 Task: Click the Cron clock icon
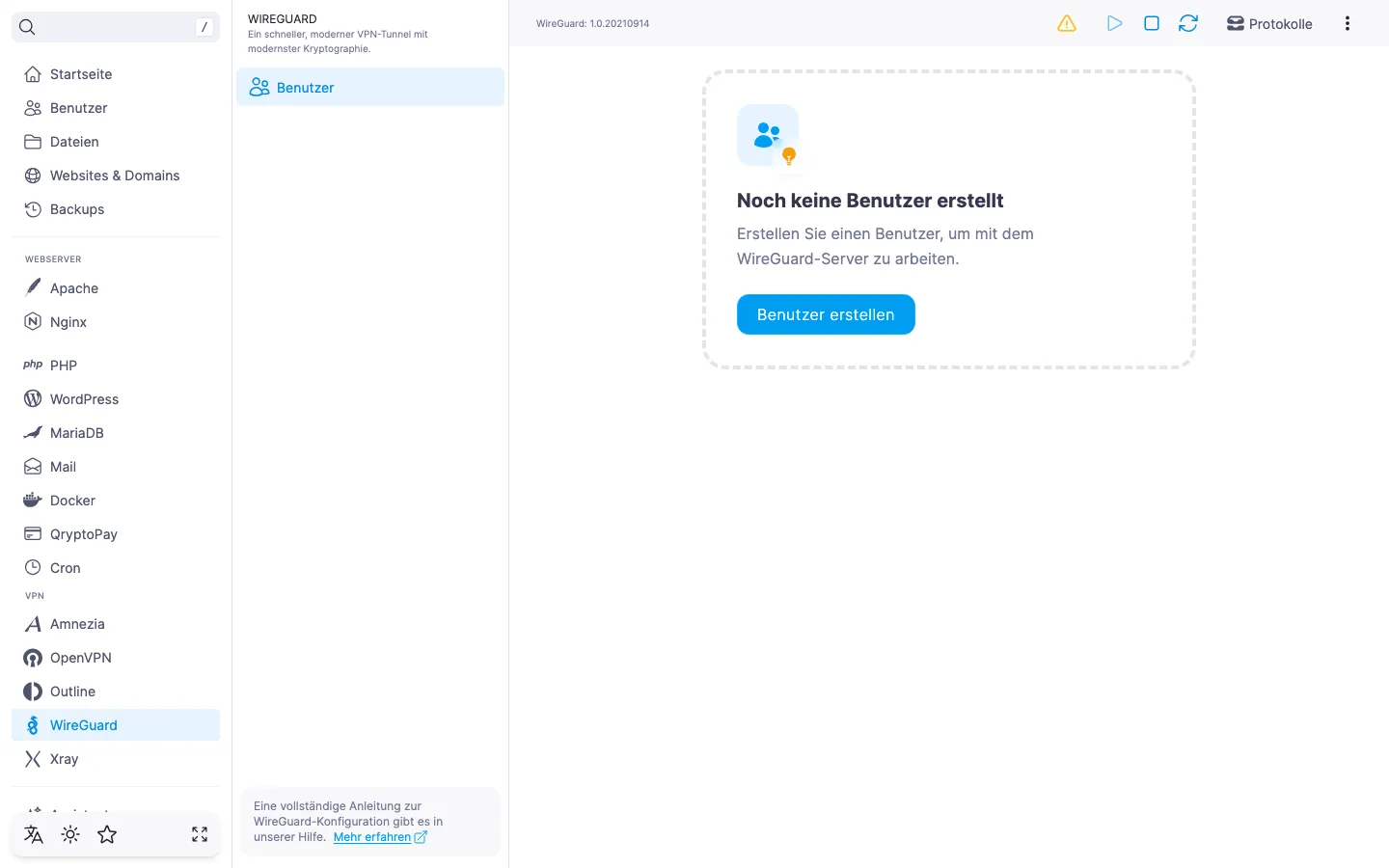(x=33, y=567)
